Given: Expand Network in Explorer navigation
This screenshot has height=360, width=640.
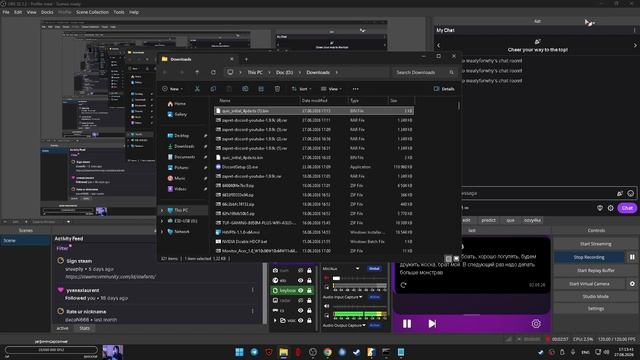Looking at the screenshot, I should pos(162,231).
